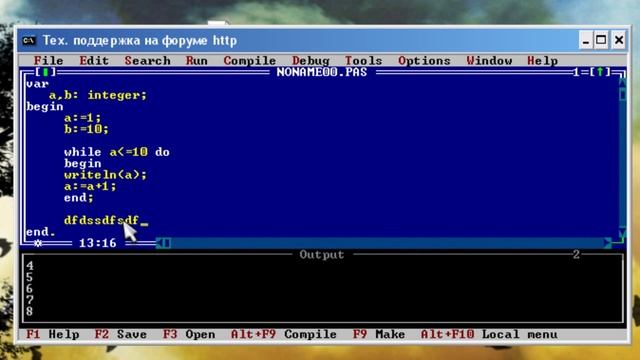Open the Help menu
This screenshot has width=640, height=360.
click(542, 61)
